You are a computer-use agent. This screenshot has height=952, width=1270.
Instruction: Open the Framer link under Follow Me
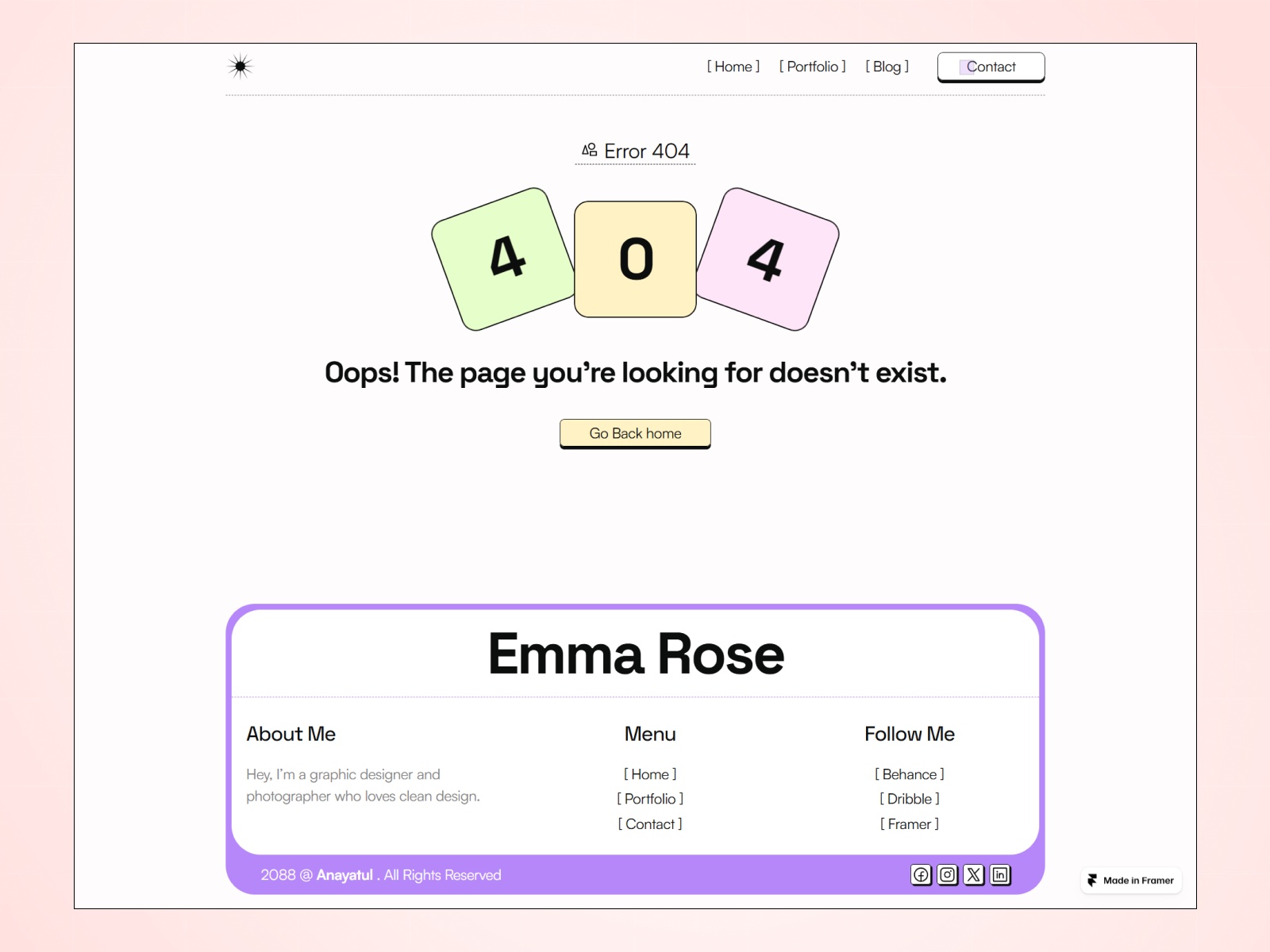point(910,824)
